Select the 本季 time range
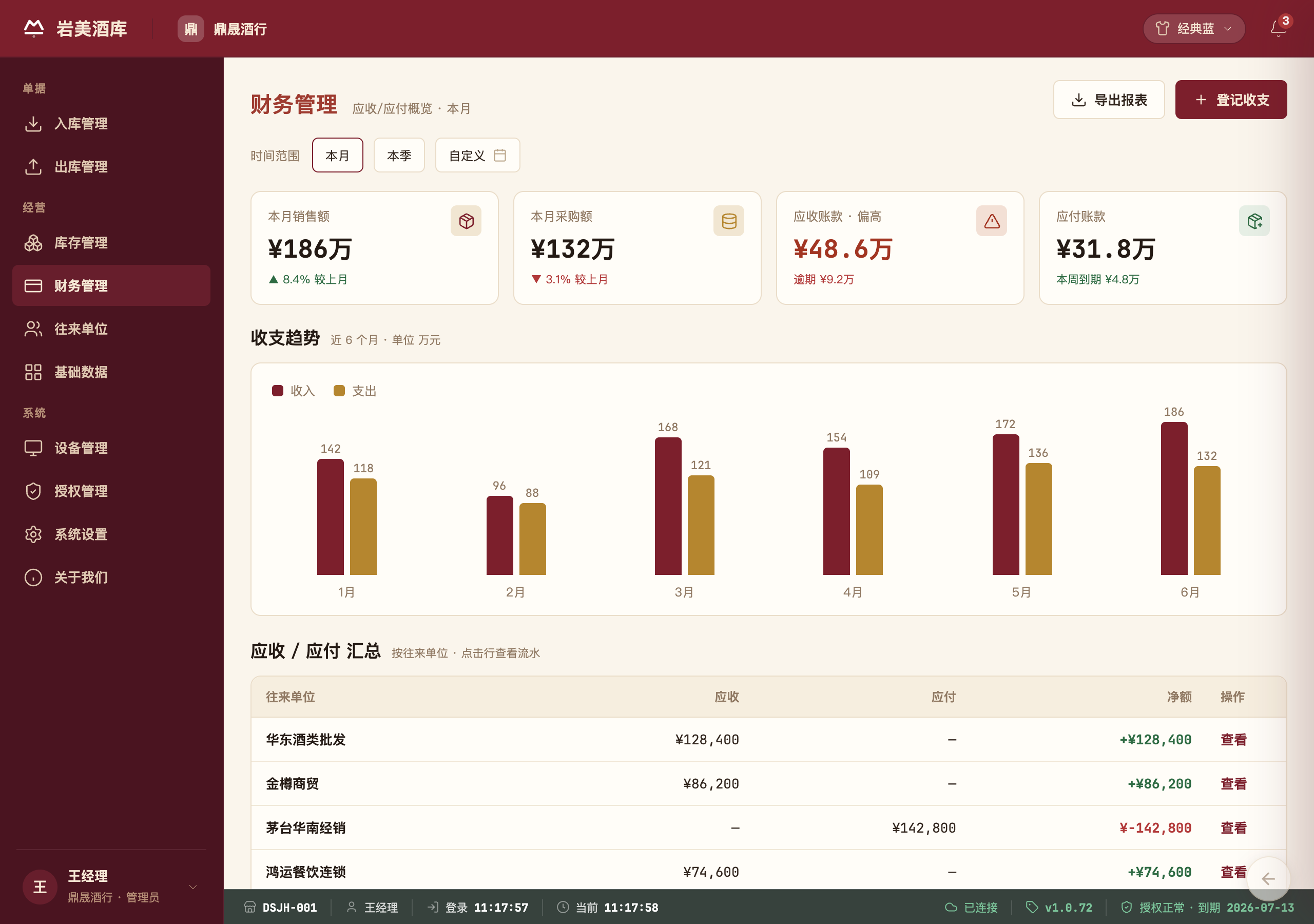This screenshot has height=924, width=1314. point(399,155)
